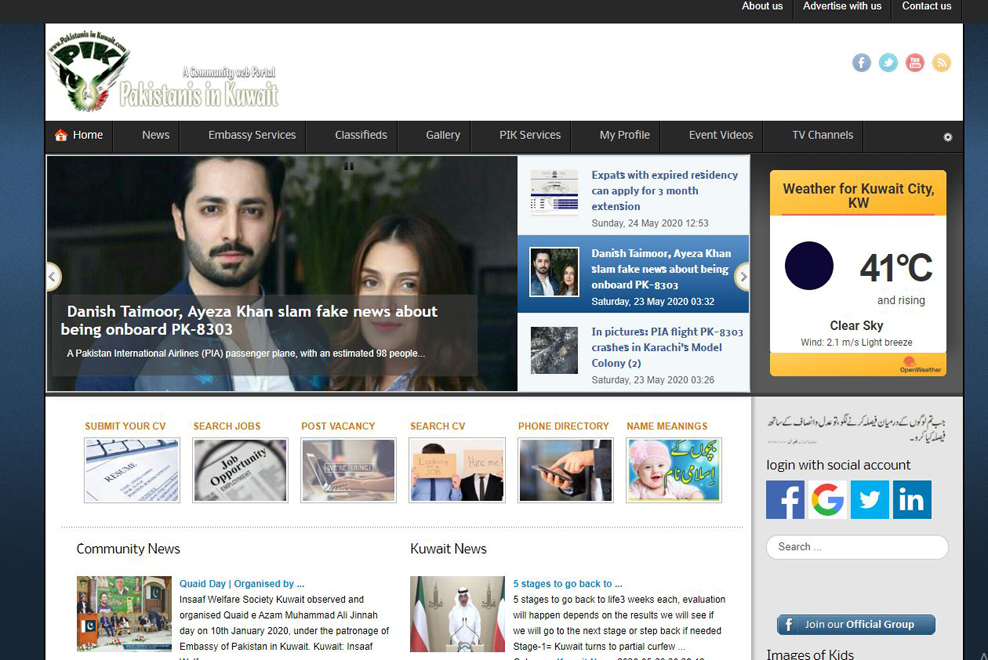This screenshot has height=660, width=988.
Task: Go to next slide in news carousel
Action: point(742,277)
